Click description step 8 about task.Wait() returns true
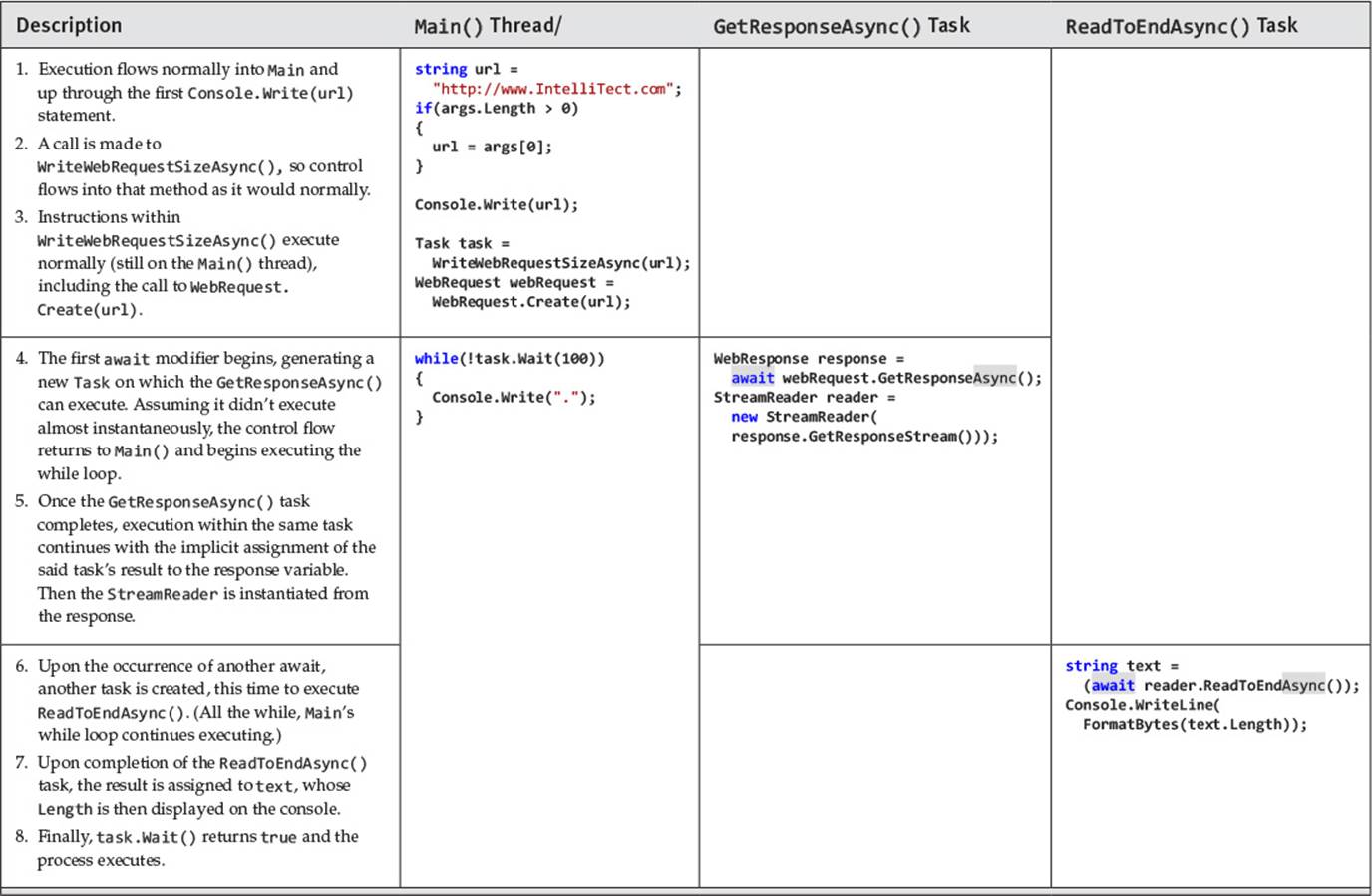 186,848
